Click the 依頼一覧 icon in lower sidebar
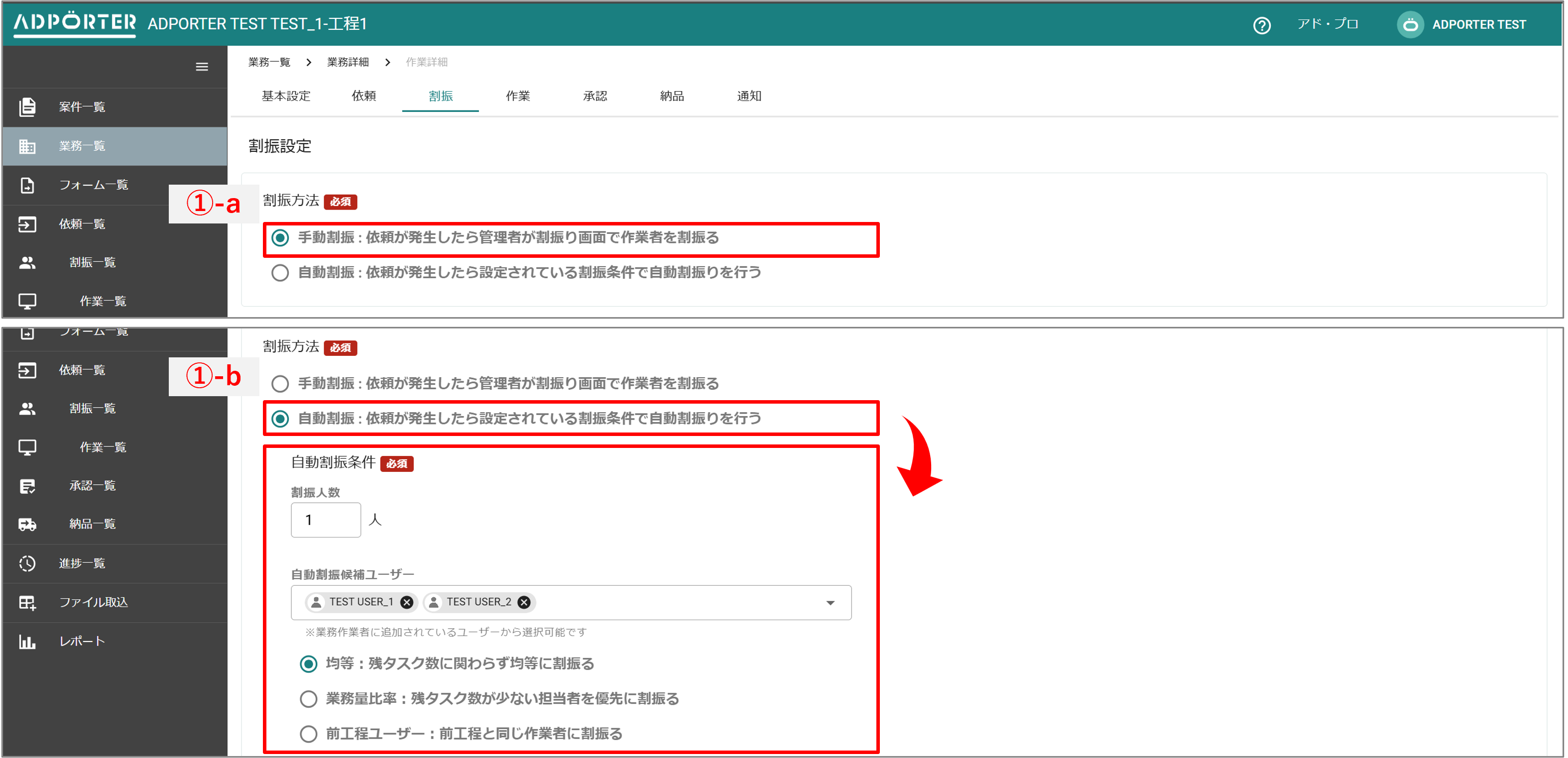This screenshot has height=758, width=1568. coord(27,370)
